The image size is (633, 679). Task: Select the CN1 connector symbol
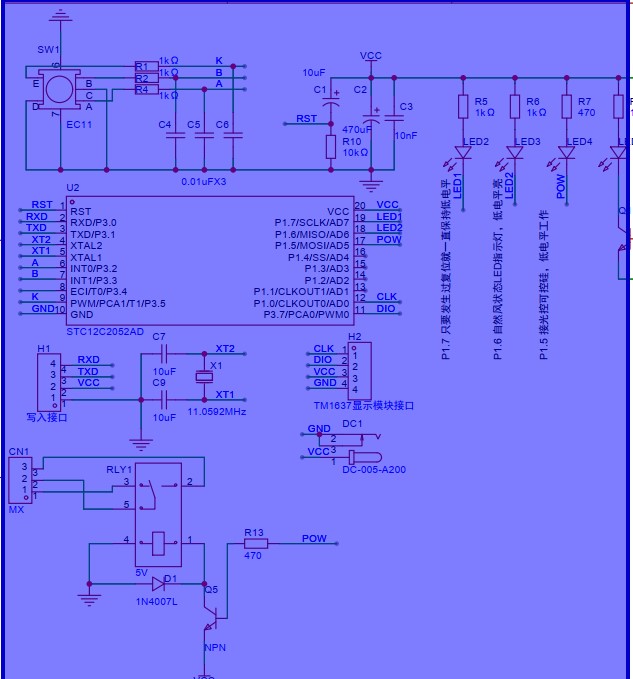(x=20, y=481)
